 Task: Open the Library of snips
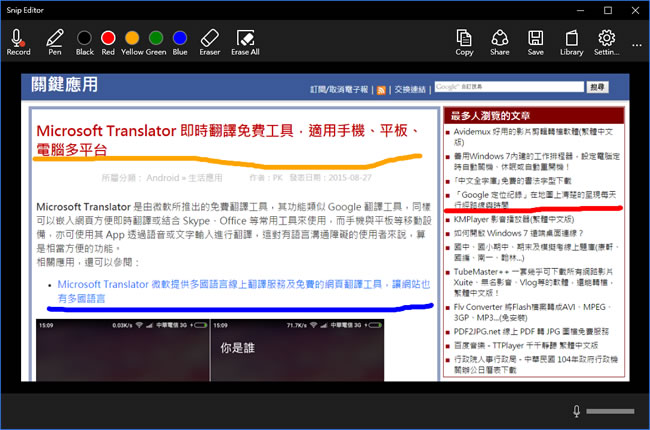572,42
